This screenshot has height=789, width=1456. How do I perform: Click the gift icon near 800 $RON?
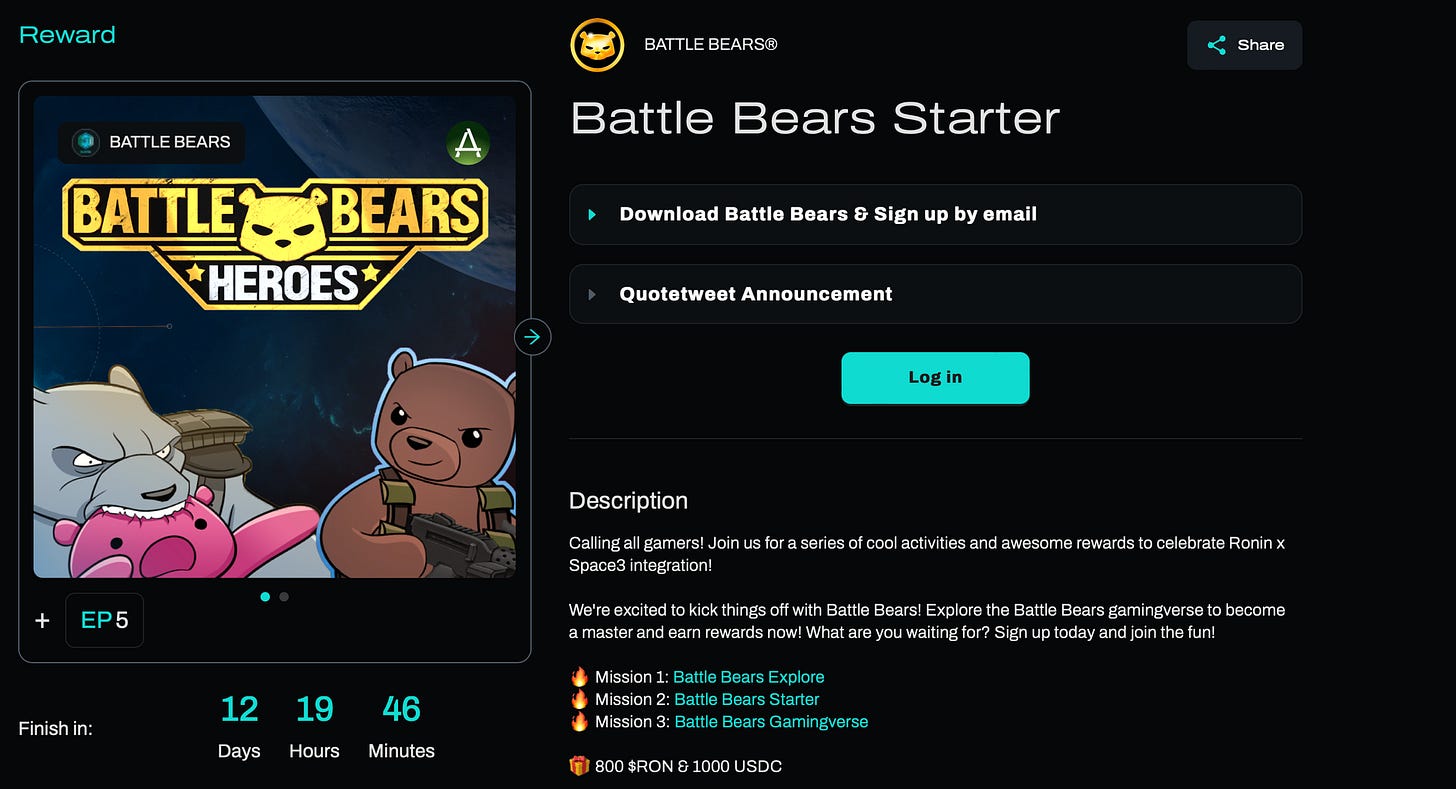tap(579, 766)
